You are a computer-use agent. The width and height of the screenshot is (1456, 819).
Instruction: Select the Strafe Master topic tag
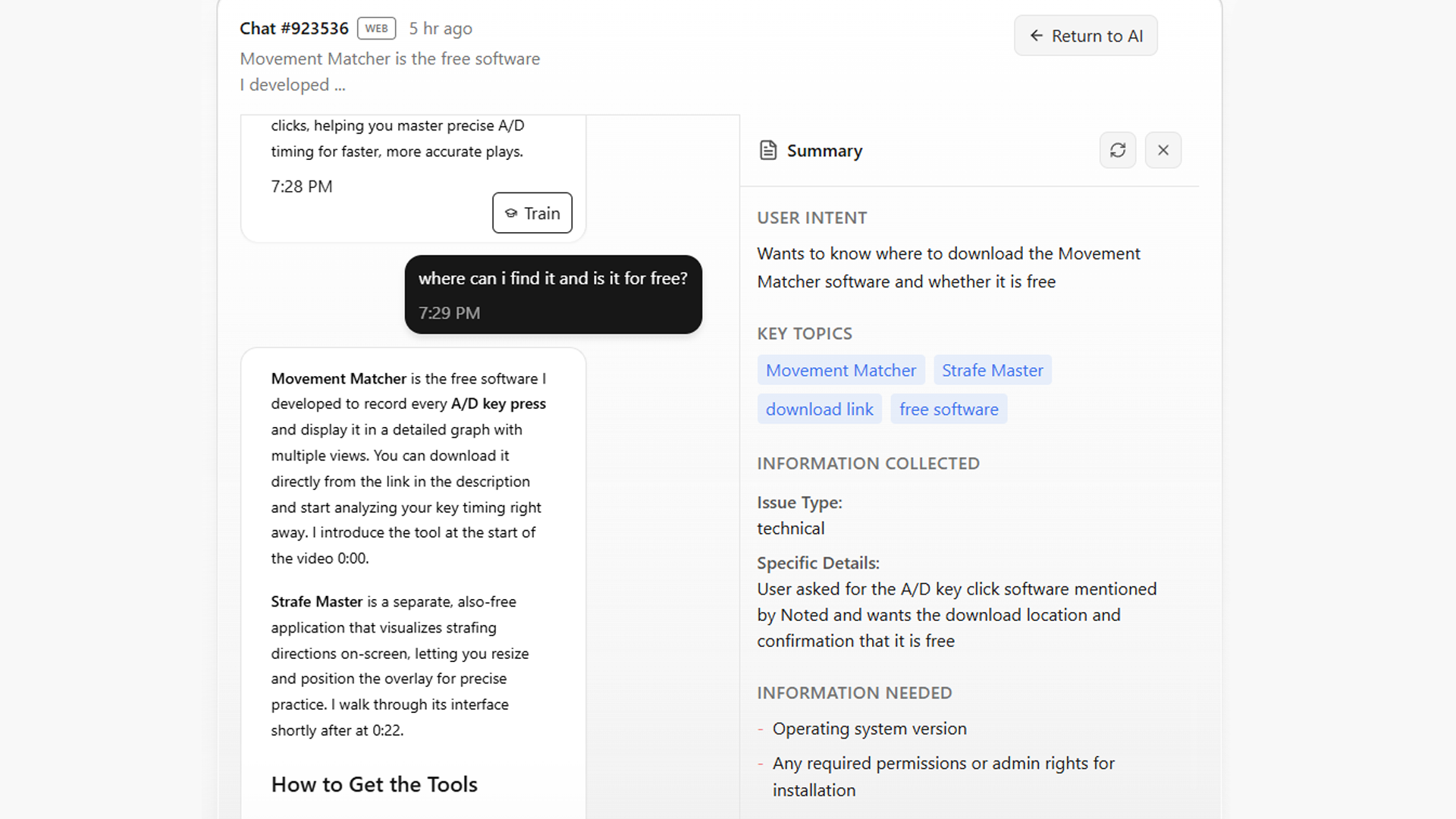(x=992, y=370)
